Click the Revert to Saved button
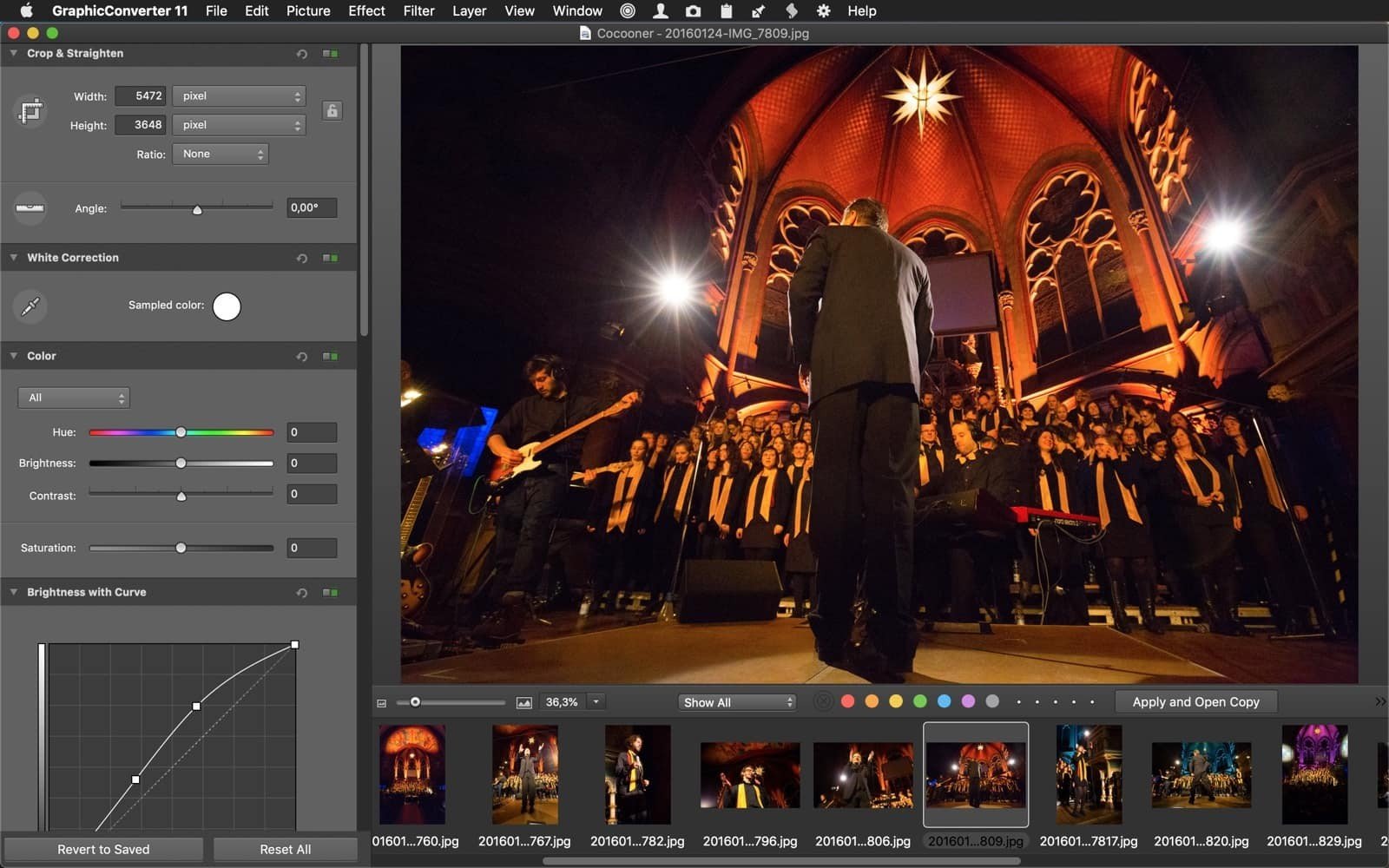1389x868 pixels. [103, 849]
